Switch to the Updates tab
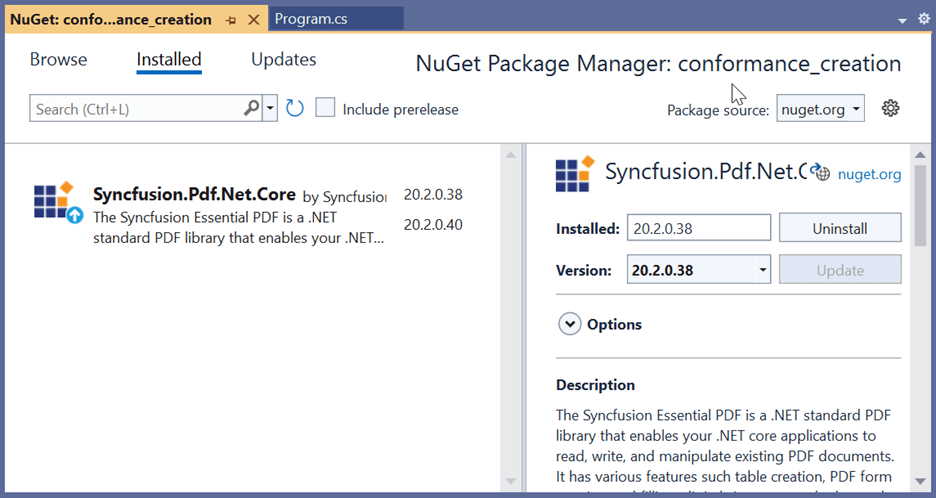 (x=284, y=60)
